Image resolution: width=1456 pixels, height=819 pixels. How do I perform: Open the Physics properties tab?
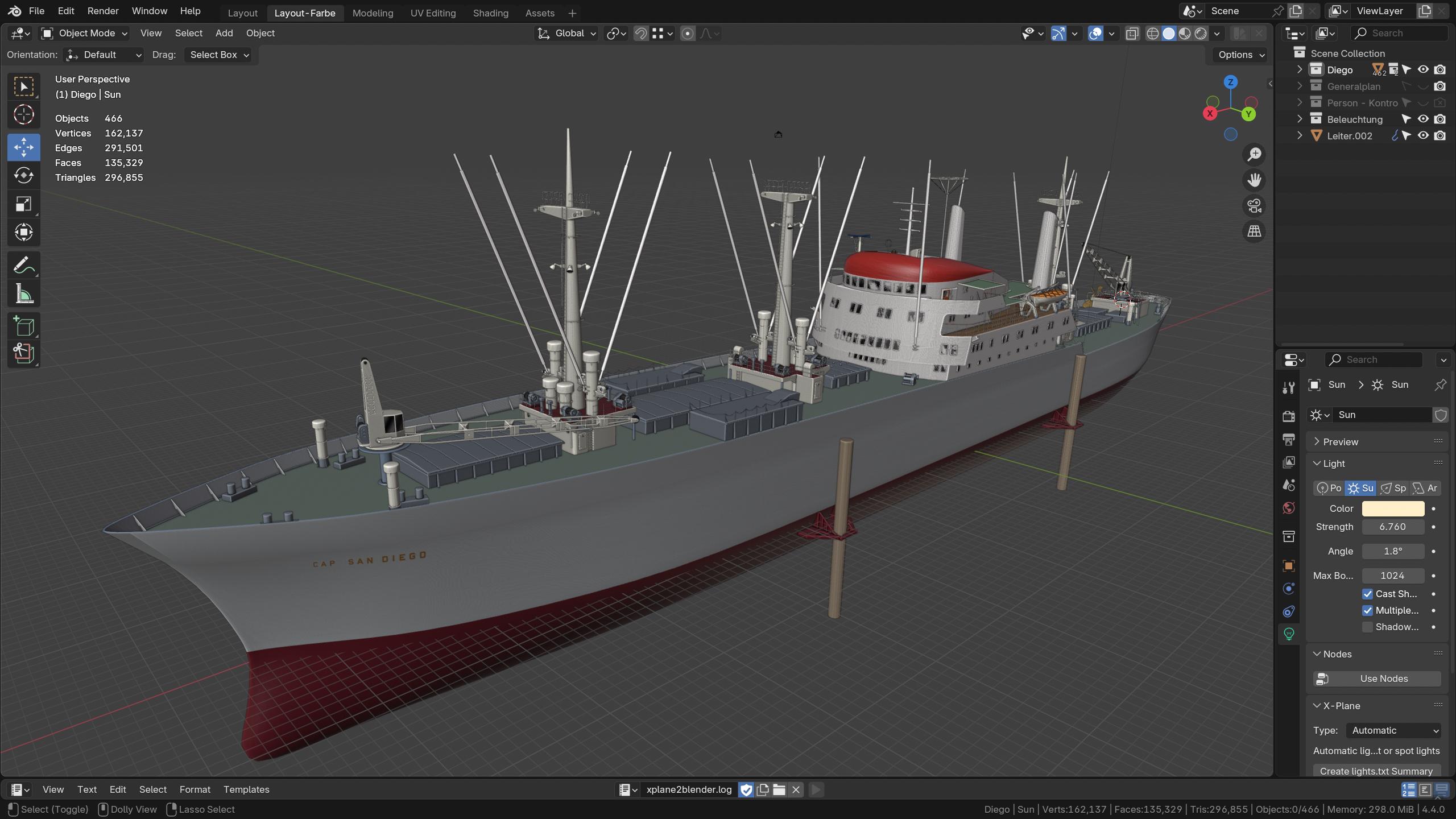click(x=1289, y=588)
